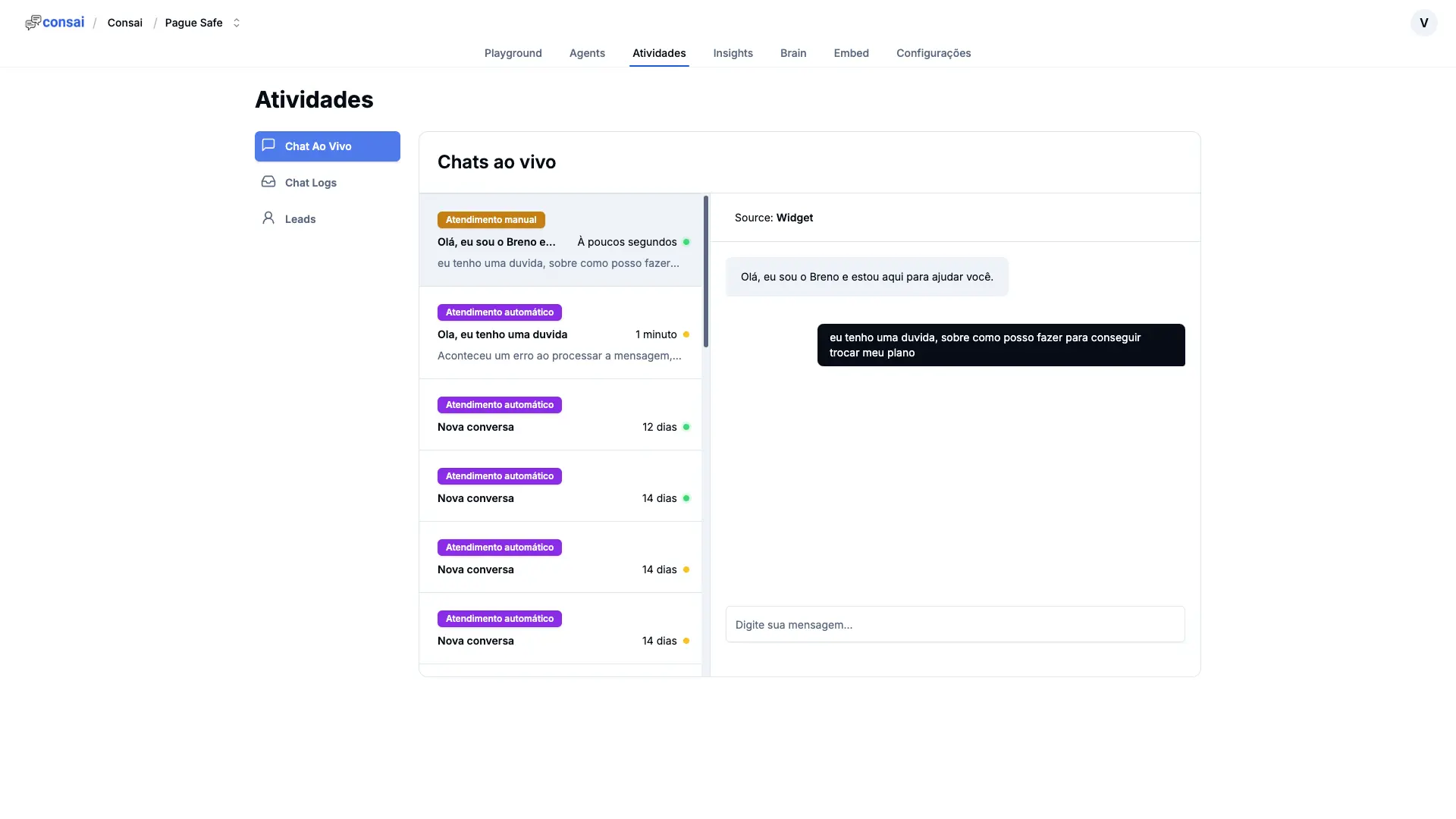Click the Chat Logs inbox icon
Viewport: 1456px width, 819px height.
point(268,182)
